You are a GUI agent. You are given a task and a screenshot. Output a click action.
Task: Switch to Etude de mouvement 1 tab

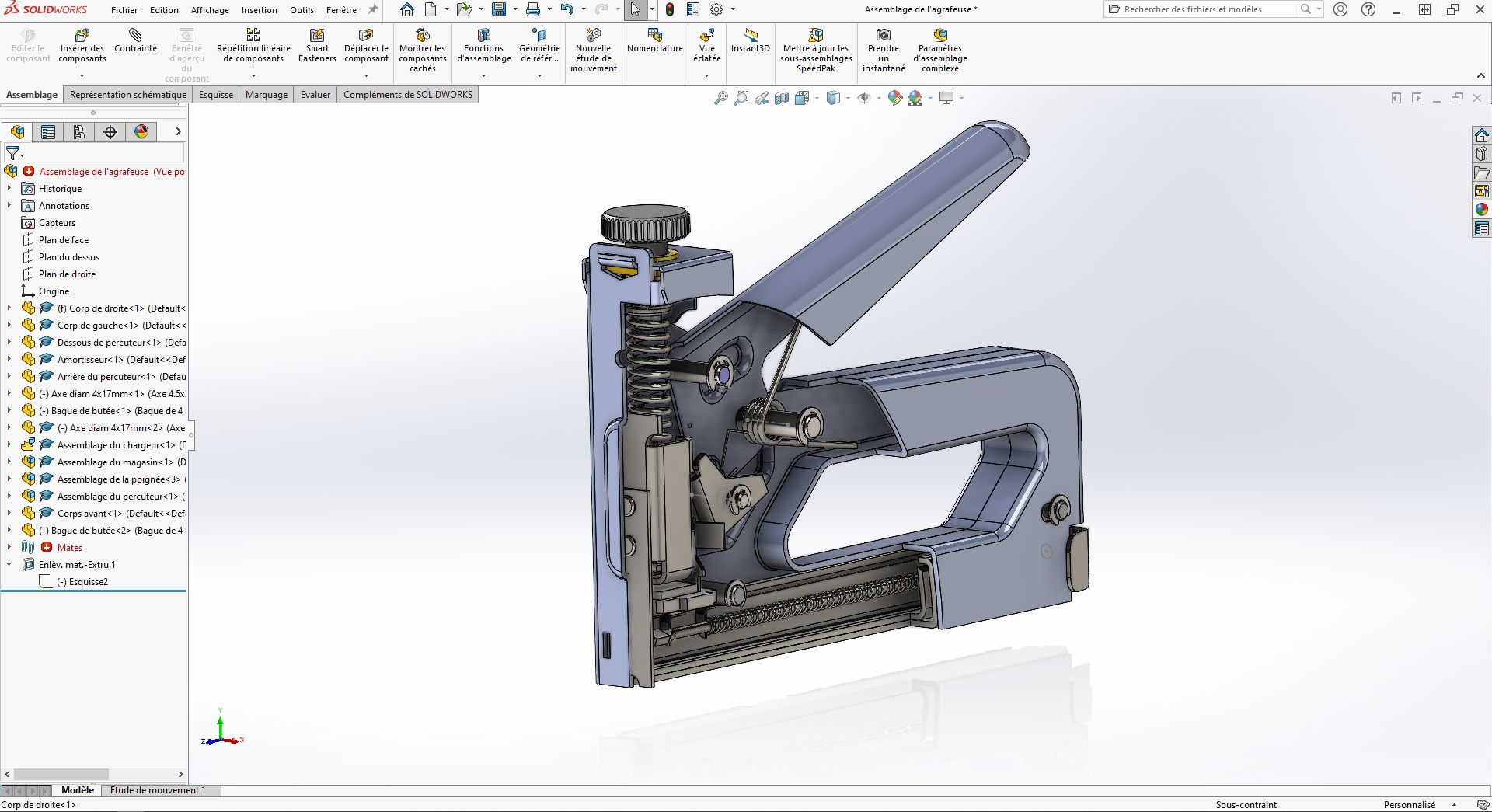tap(158, 790)
